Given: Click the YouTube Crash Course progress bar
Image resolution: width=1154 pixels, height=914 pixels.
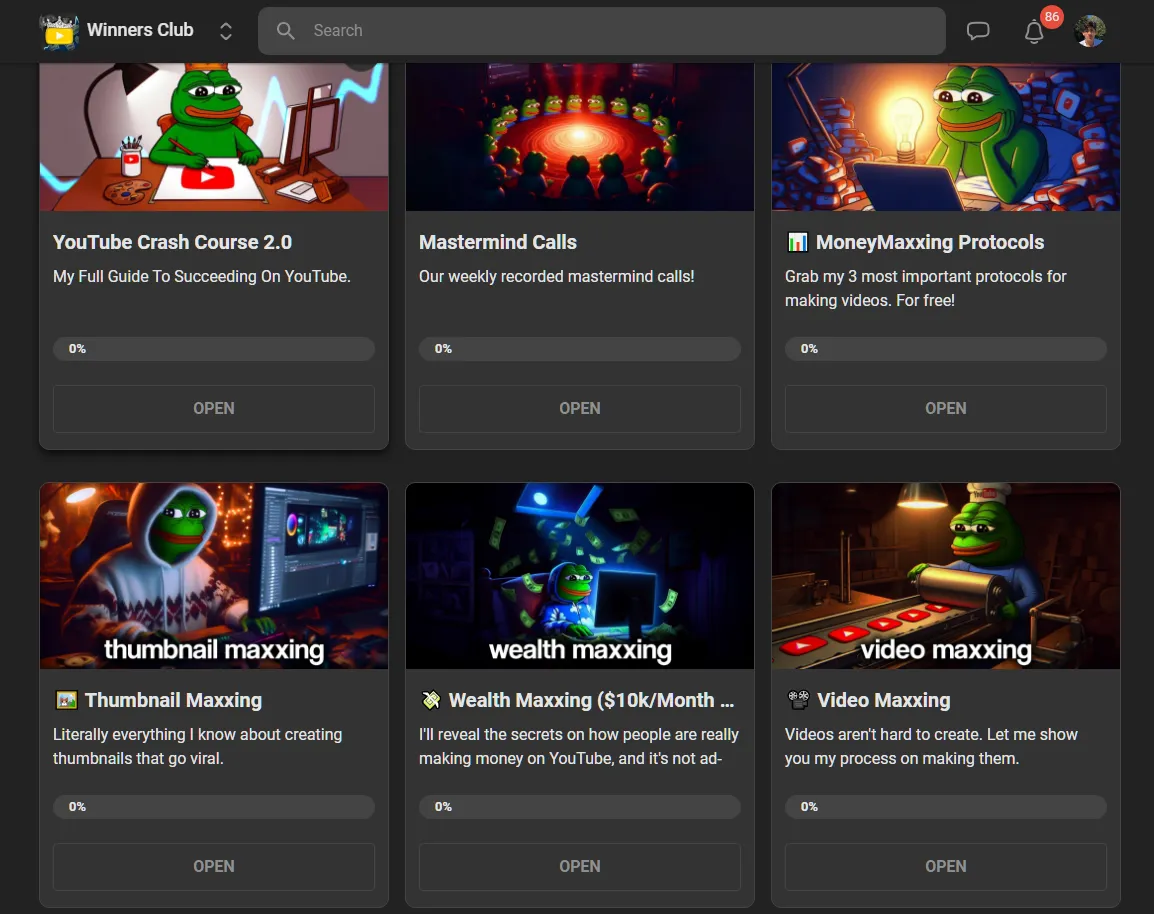Looking at the screenshot, I should click(214, 349).
